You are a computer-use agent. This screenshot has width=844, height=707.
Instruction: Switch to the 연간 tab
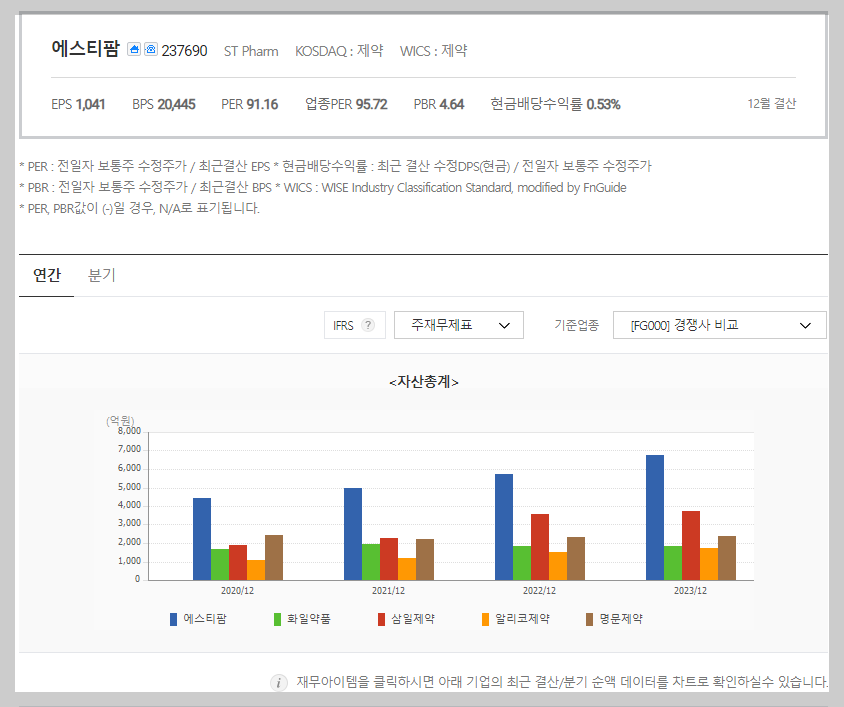(x=47, y=275)
